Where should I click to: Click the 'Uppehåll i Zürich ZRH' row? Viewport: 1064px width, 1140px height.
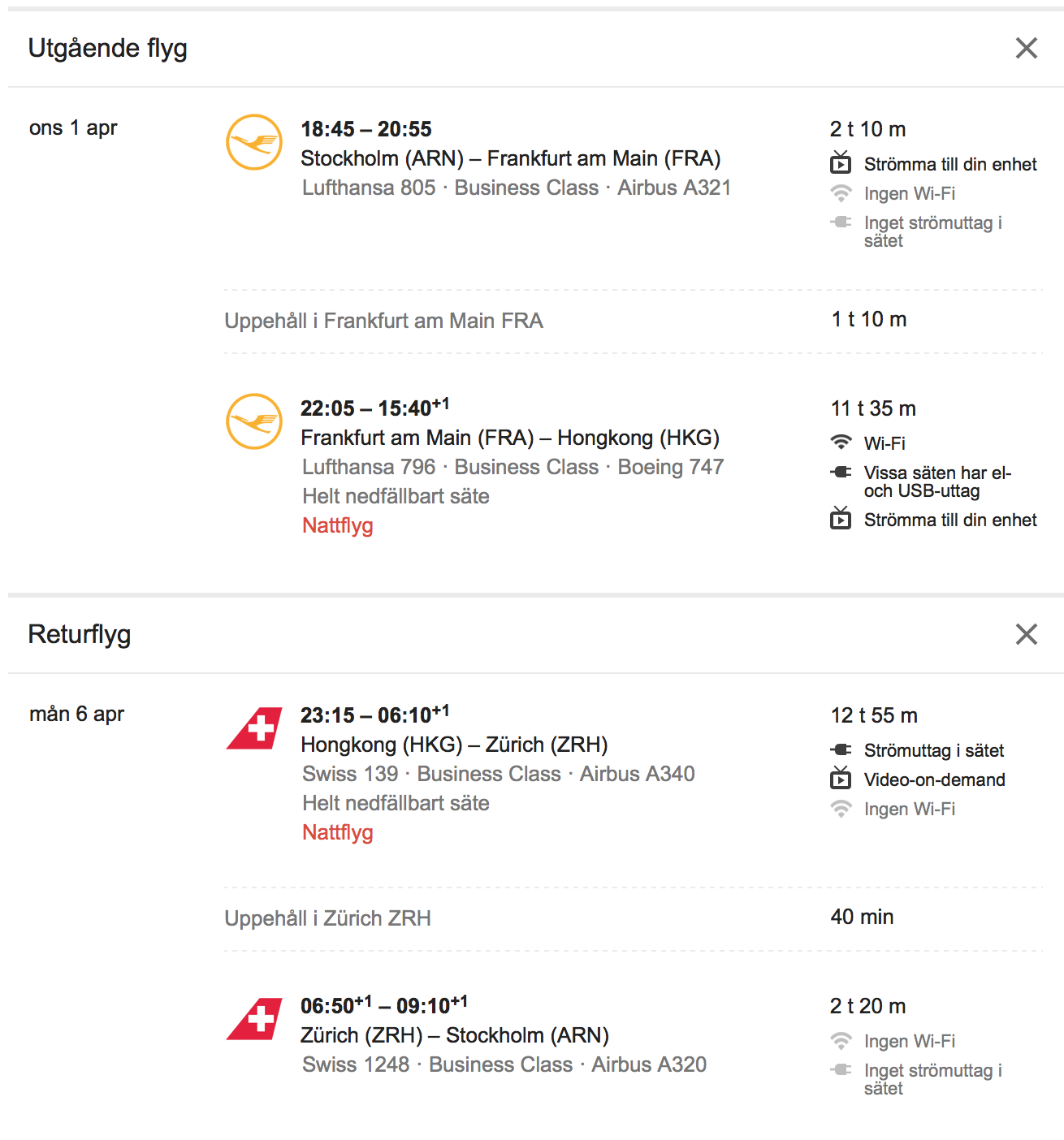pos(634,918)
